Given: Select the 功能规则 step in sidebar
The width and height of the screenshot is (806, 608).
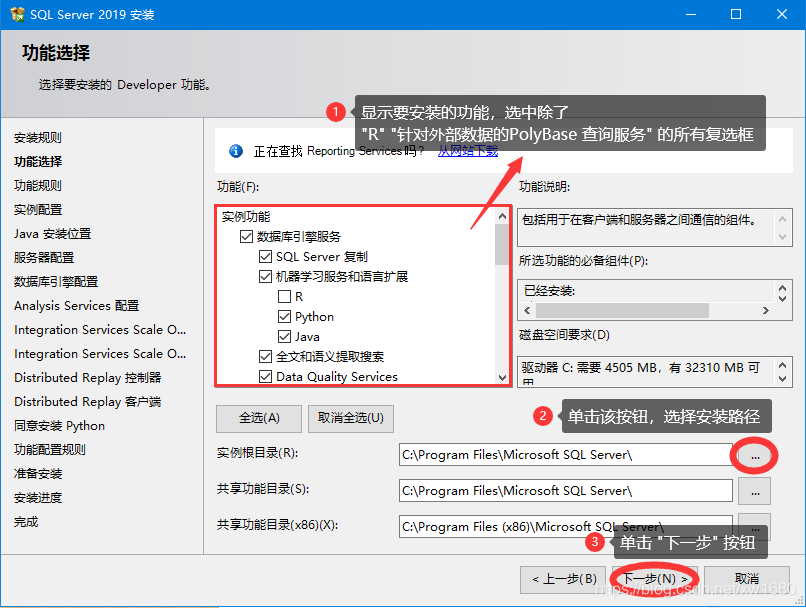Looking at the screenshot, I should (x=38, y=186).
